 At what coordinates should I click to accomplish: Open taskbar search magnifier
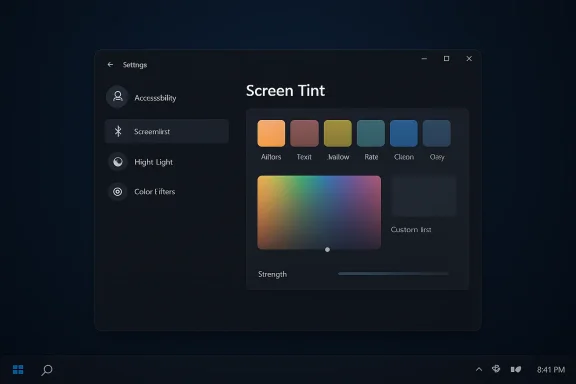point(47,370)
